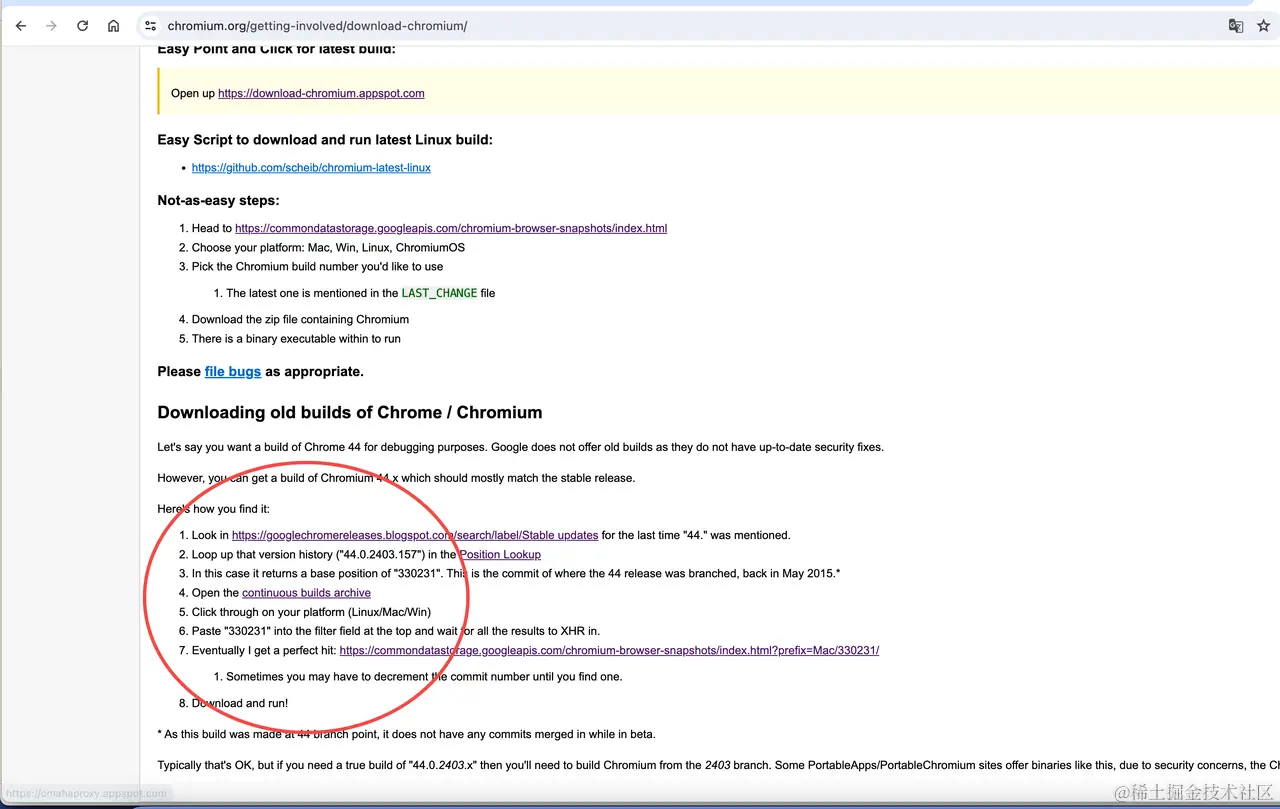
Task: Click the 'Download and run!' step
Action: click(240, 703)
